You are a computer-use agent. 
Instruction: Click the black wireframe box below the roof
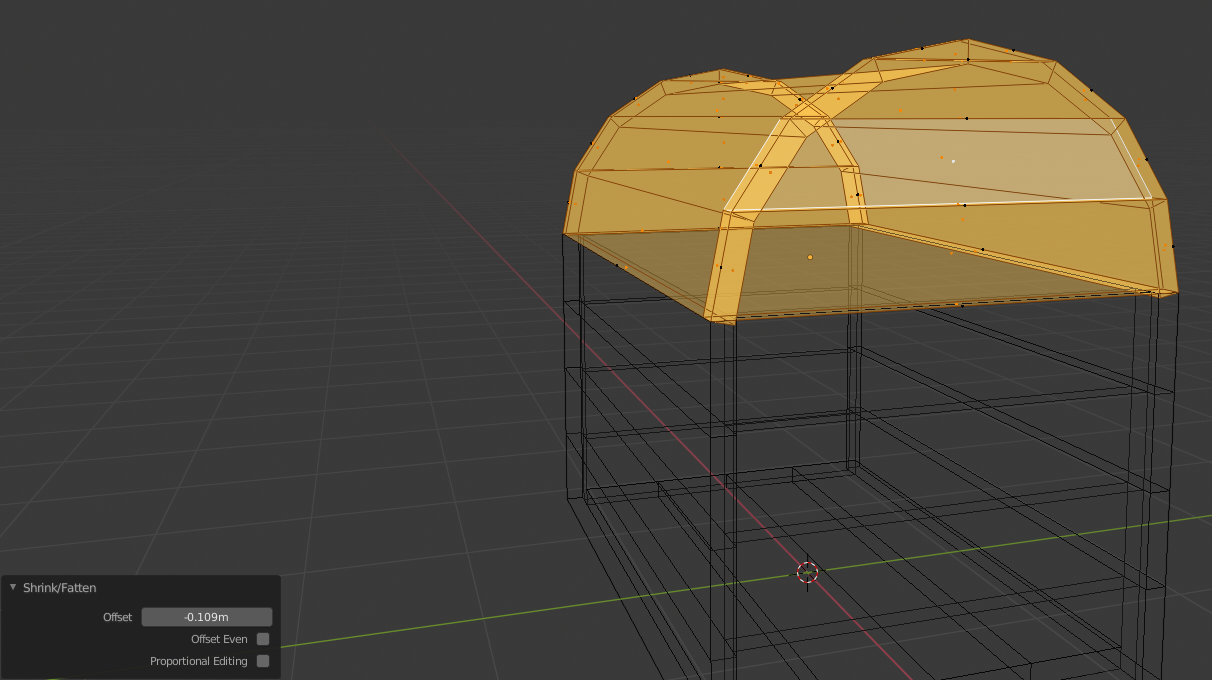(x=860, y=480)
